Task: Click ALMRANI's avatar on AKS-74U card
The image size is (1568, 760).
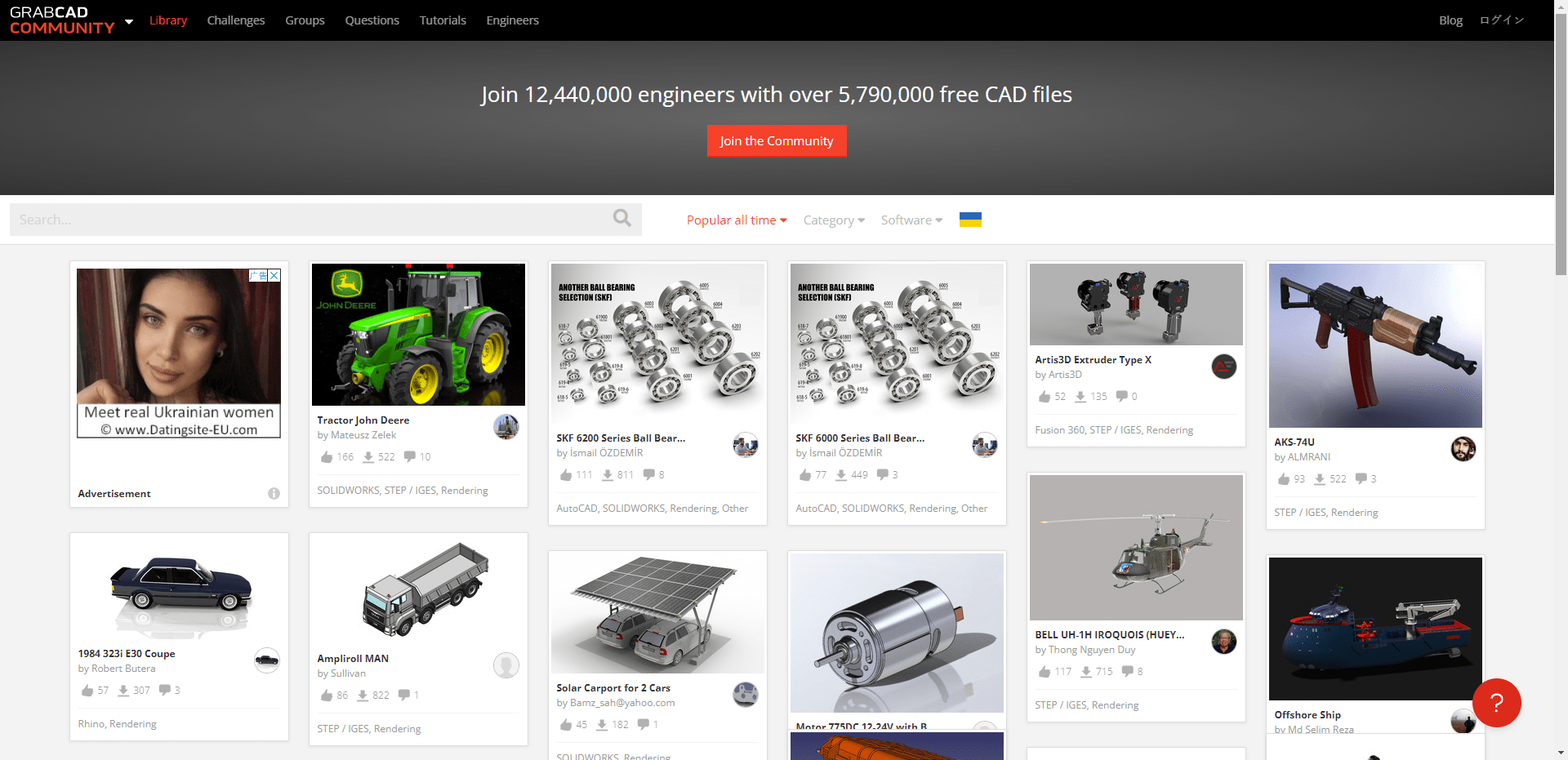Action: pyautogui.click(x=1463, y=448)
